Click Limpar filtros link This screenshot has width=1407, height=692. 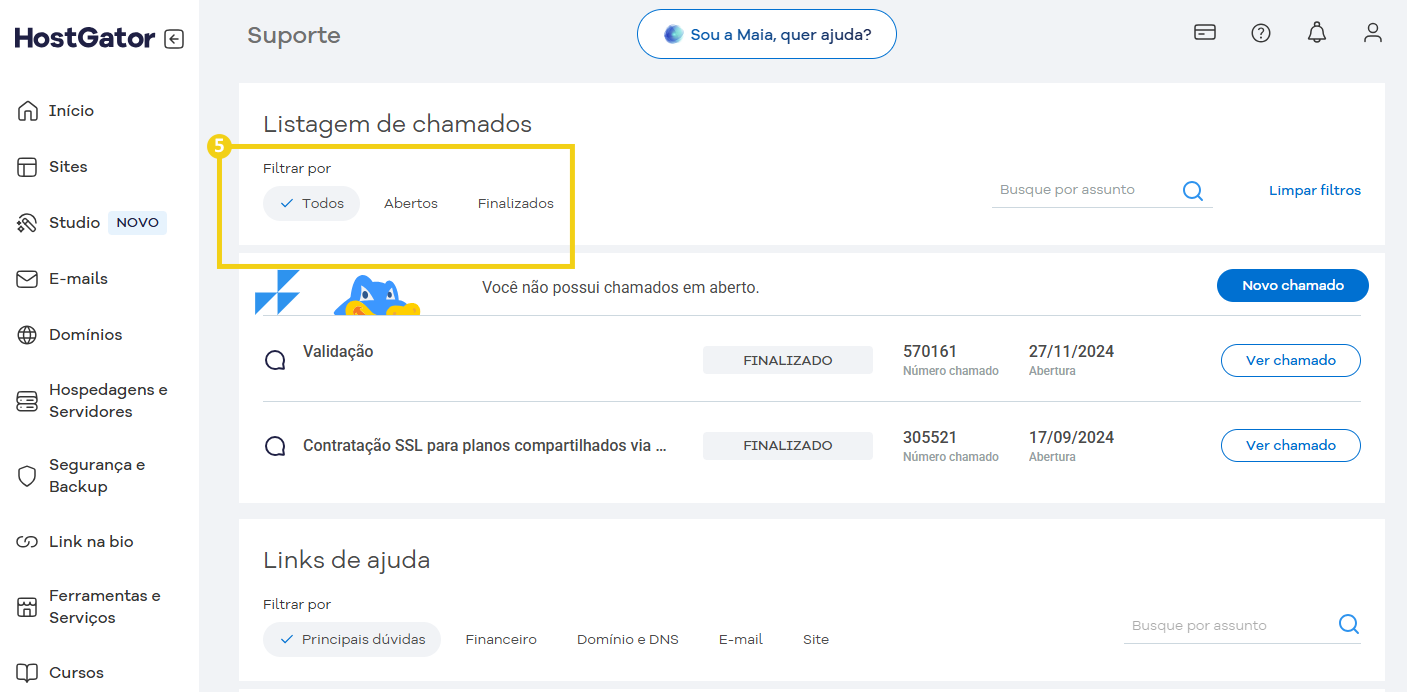pos(1315,190)
